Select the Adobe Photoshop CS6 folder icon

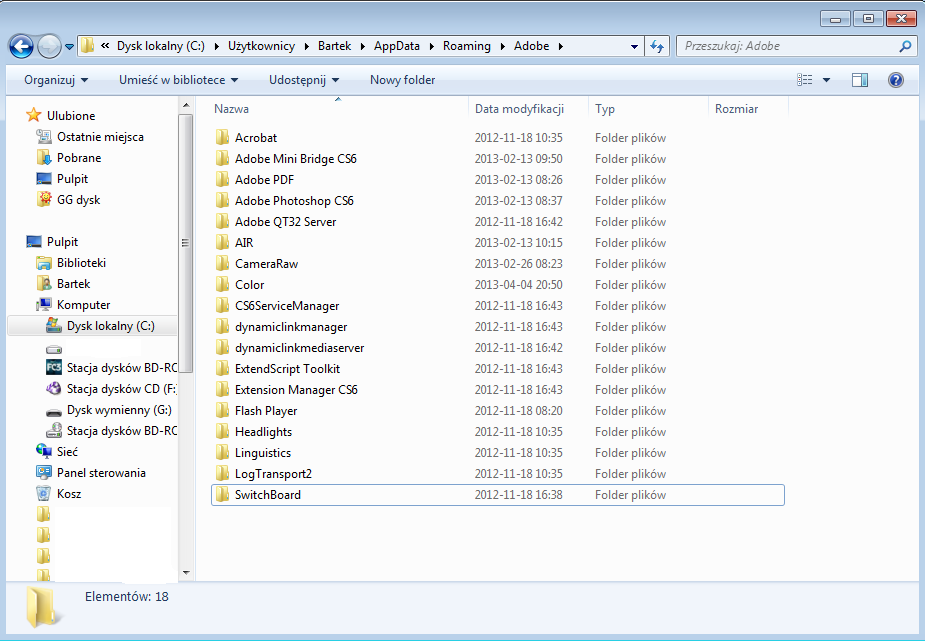[222, 200]
